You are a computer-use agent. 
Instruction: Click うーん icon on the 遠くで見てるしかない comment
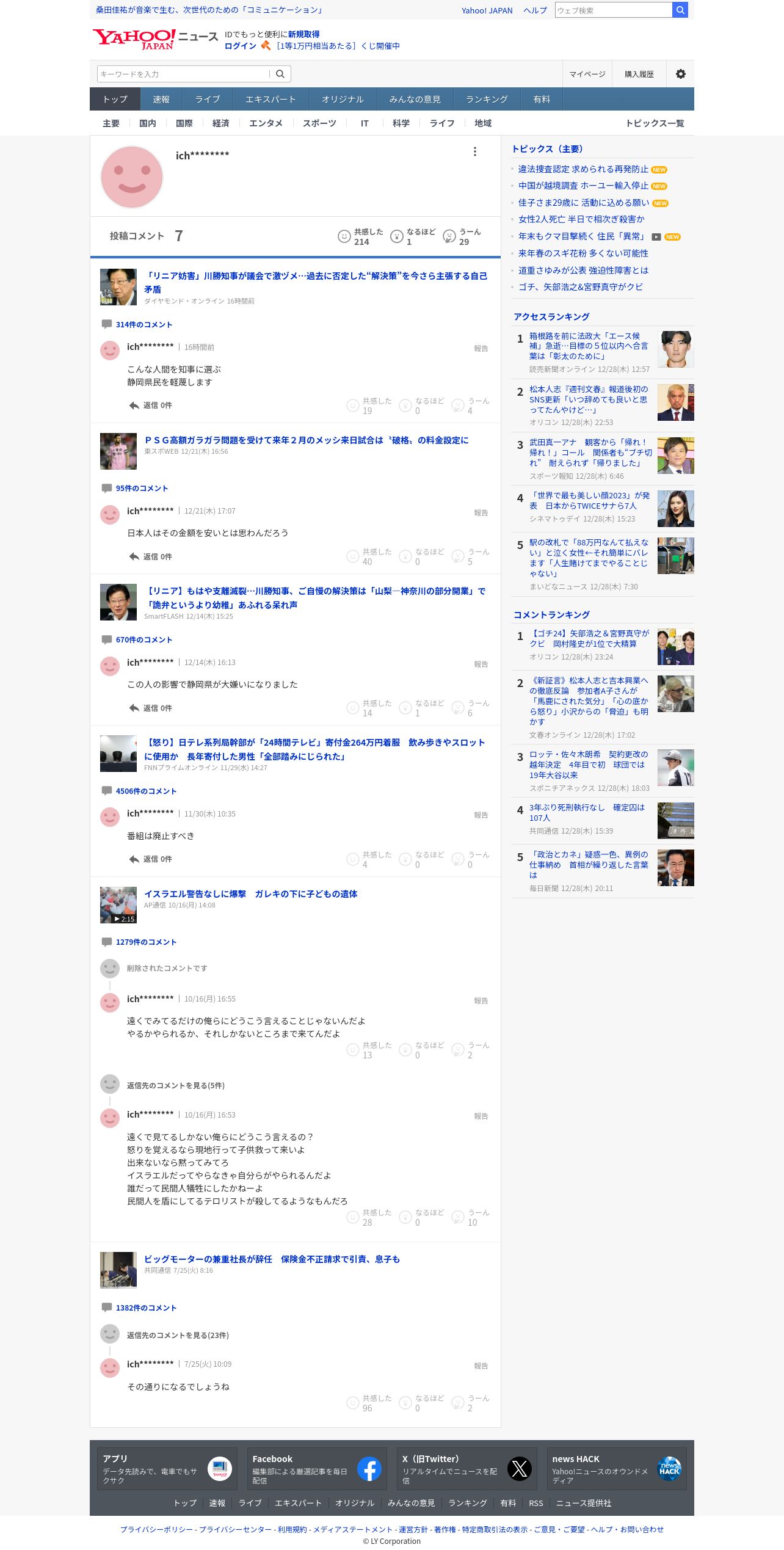(457, 1217)
